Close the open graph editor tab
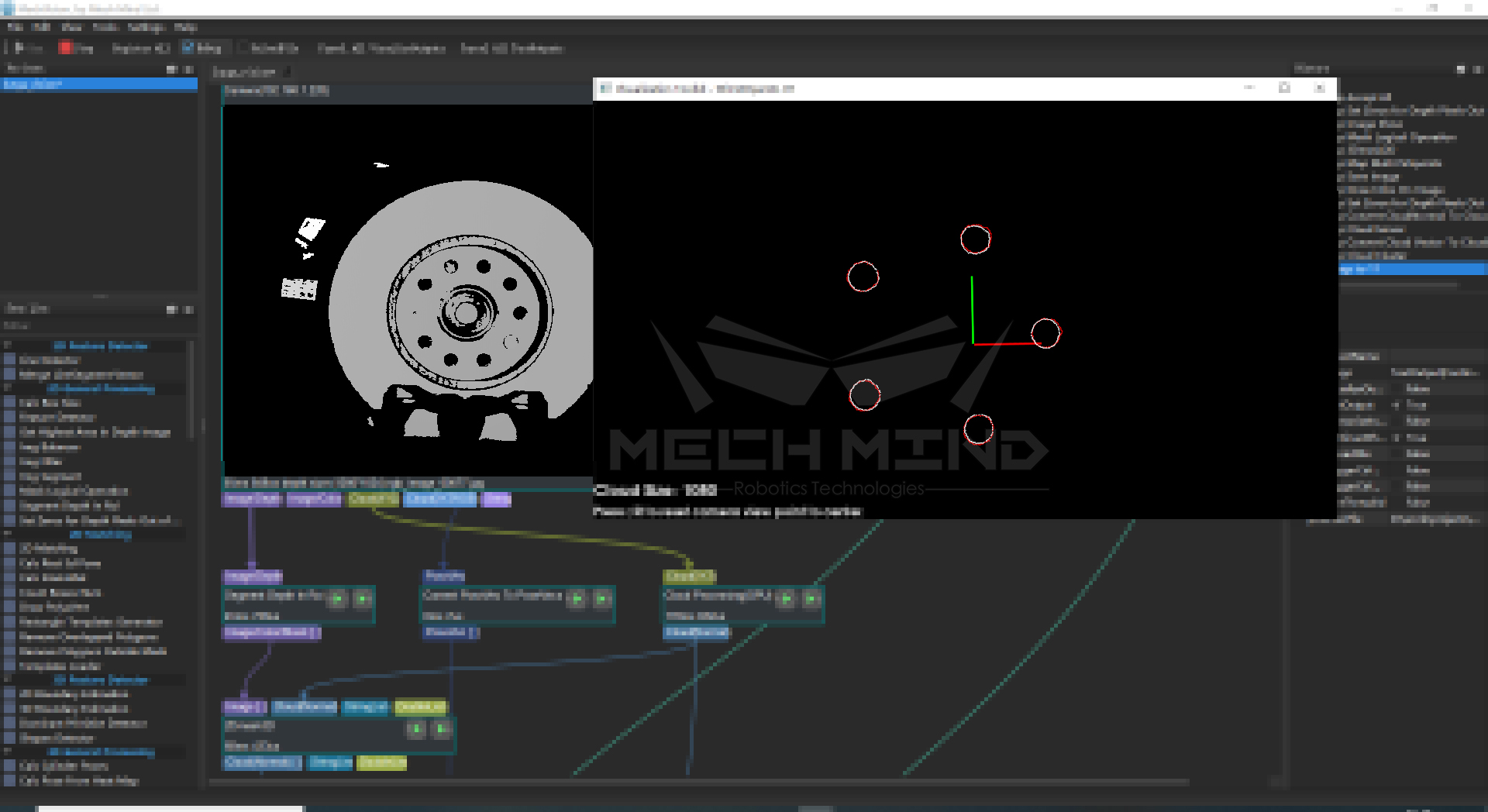This screenshot has height=812, width=1488. tap(287, 72)
